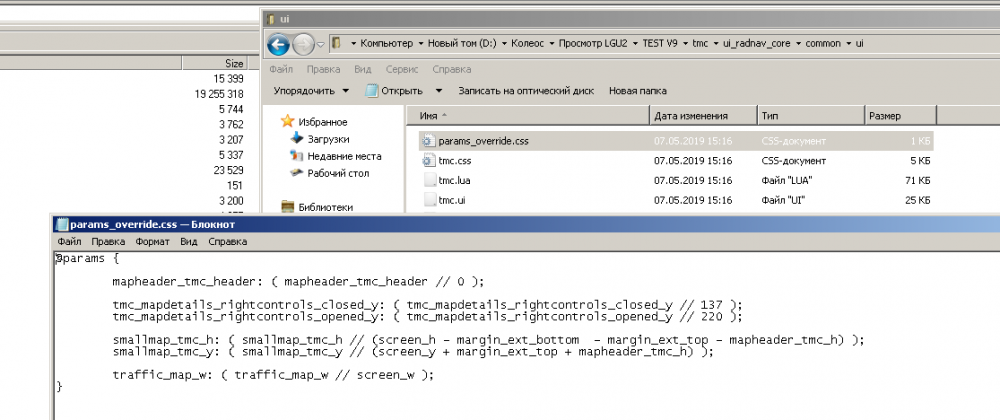Viewport: 1000px width, 420px height.
Task: Click tmc breadcrumb segment
Action: click(700, 43)
